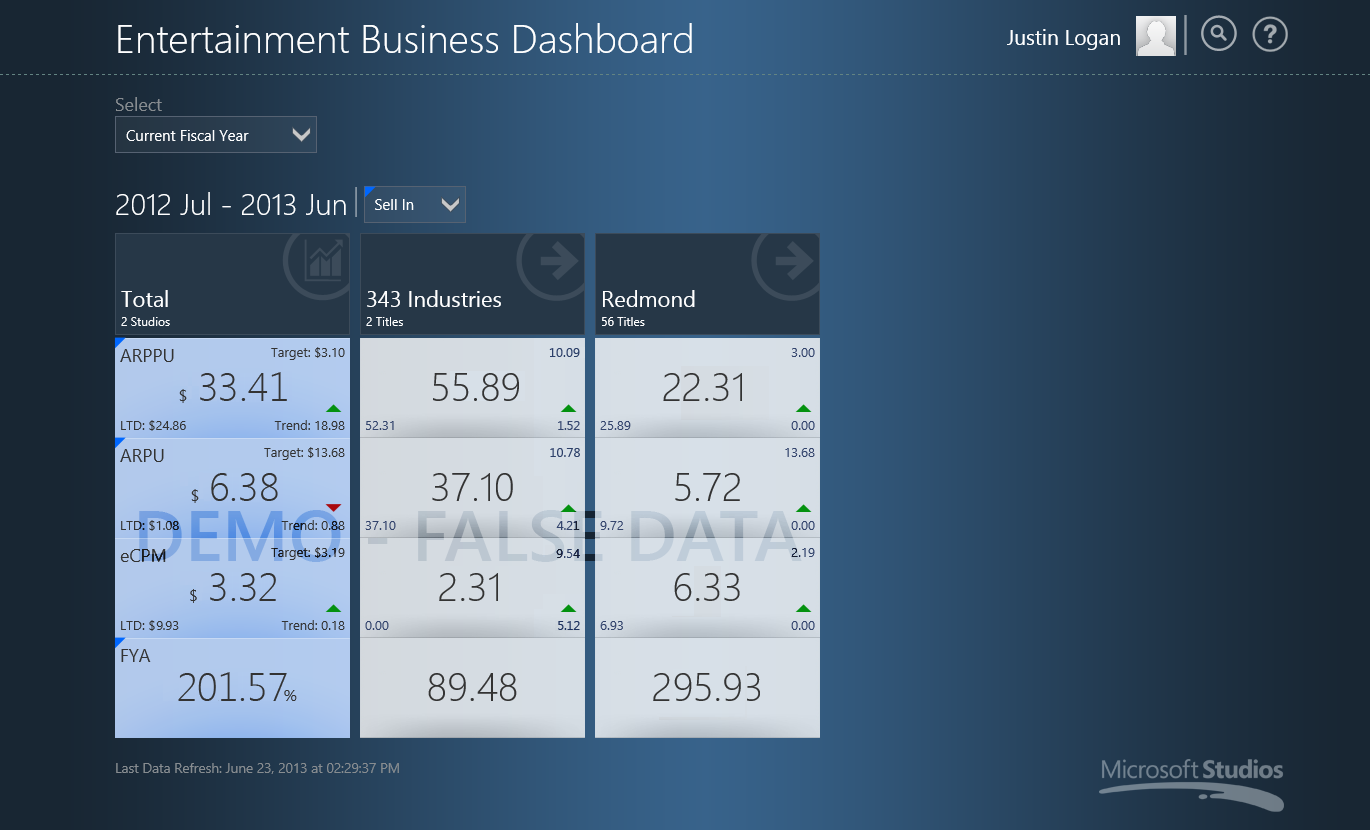Click the Trend: 0.18 label
The width and height of the screenshot is (1370, 830).
[313, 625]
